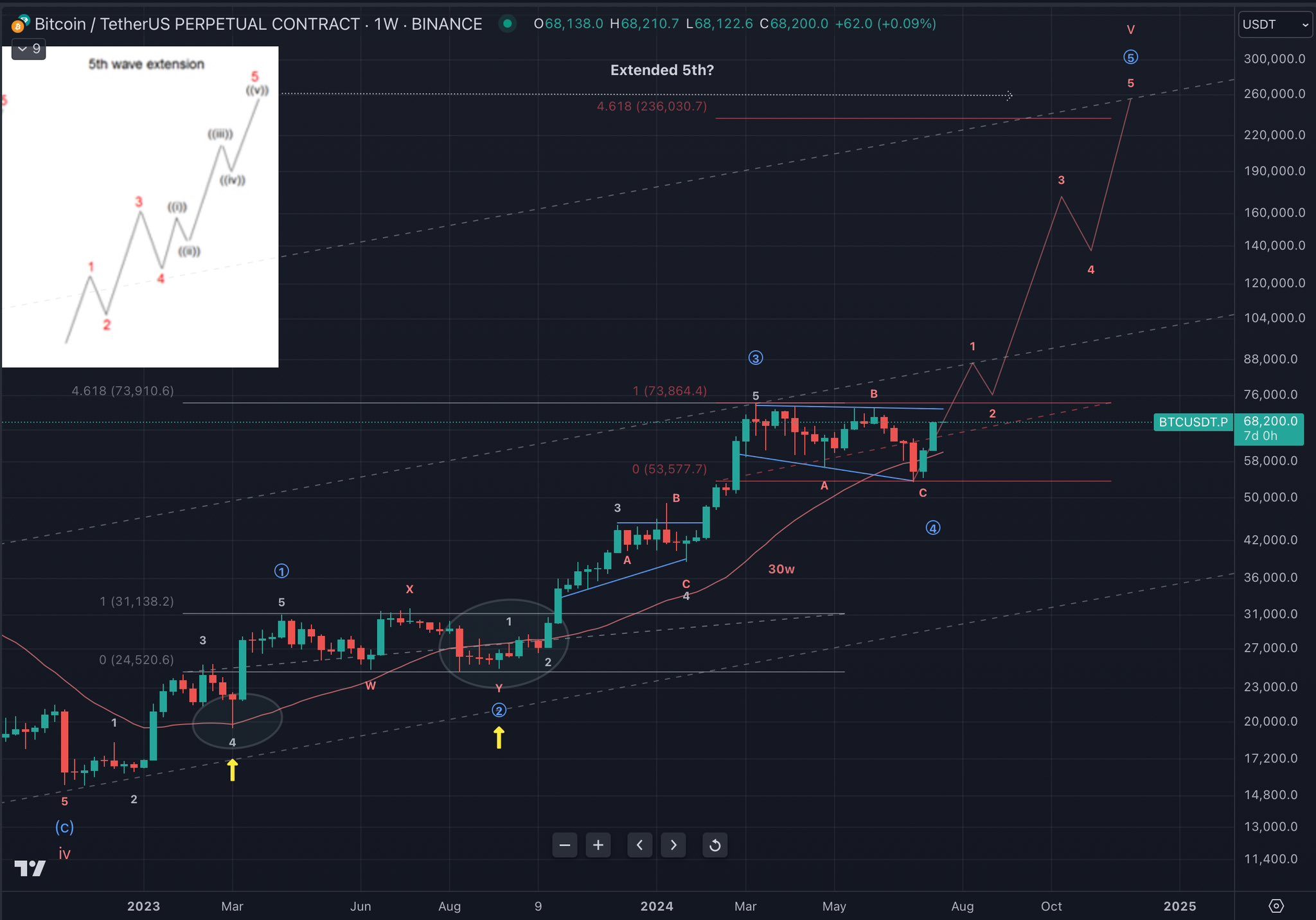
Task: Click the TradingView logo
Action: click(x=30, y=869)
